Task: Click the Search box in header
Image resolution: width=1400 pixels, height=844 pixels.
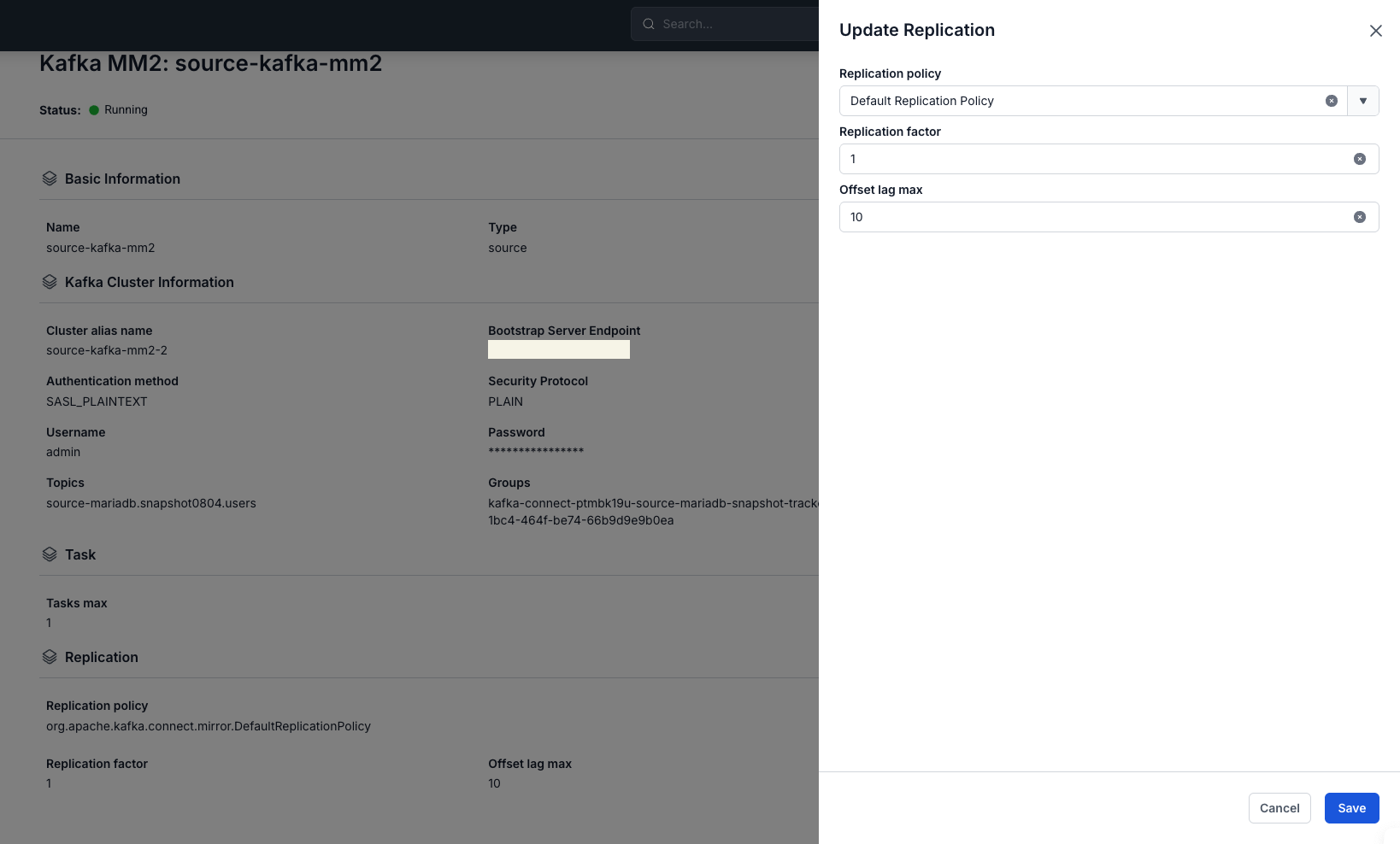Action: pos(725,24)
